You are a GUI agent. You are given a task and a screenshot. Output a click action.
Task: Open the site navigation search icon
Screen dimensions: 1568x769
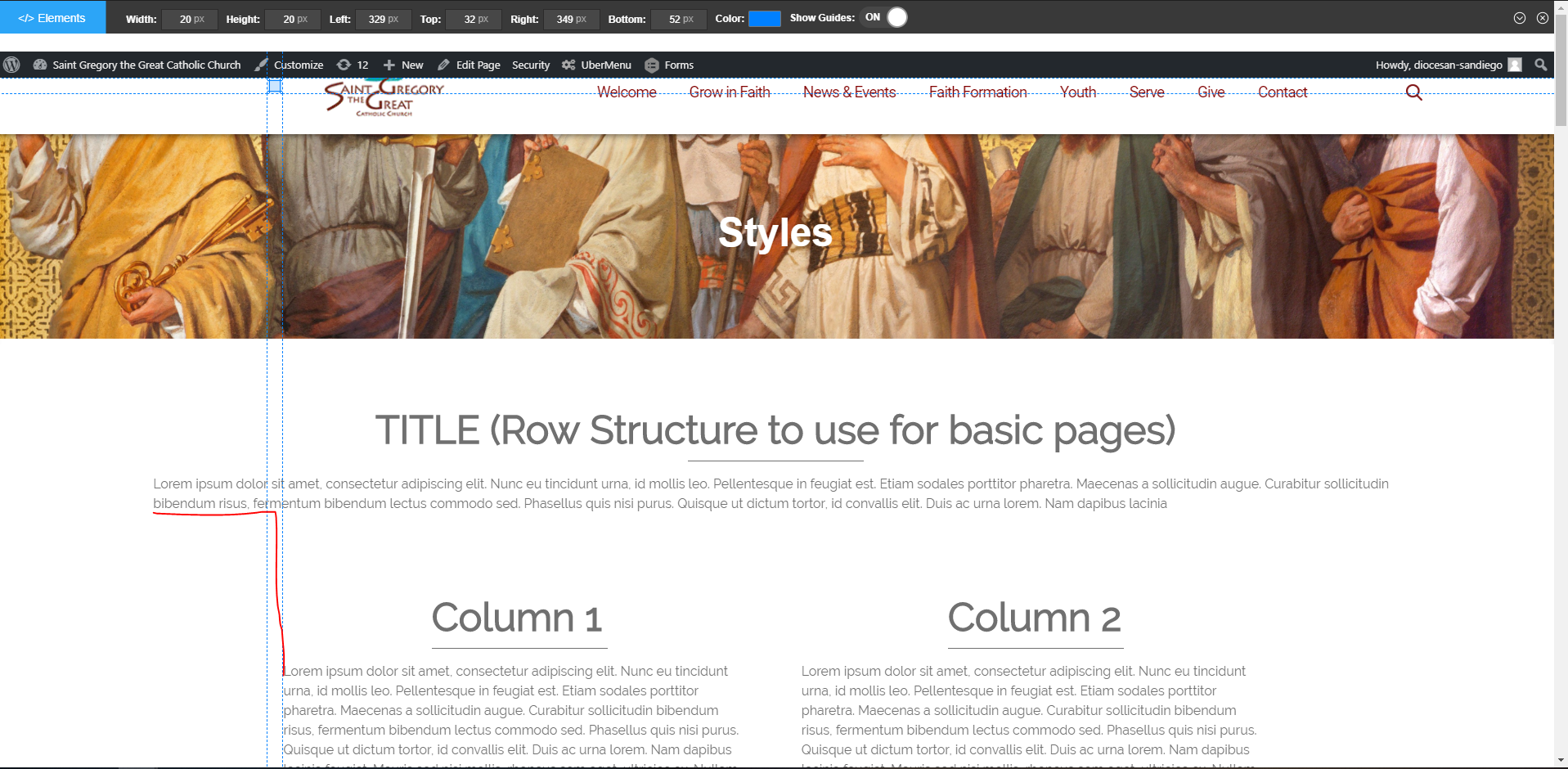pyautogui.click(x=1413, y=92)
